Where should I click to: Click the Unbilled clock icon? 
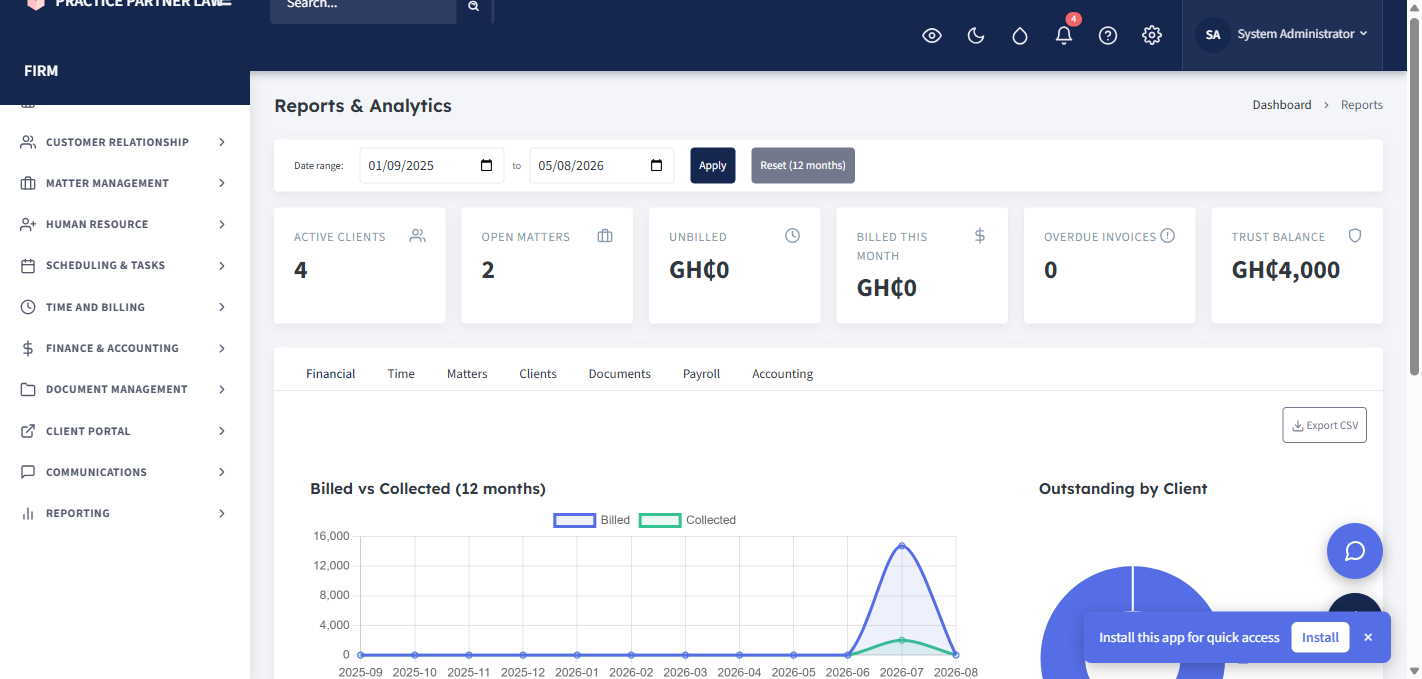tap(793, 236)
